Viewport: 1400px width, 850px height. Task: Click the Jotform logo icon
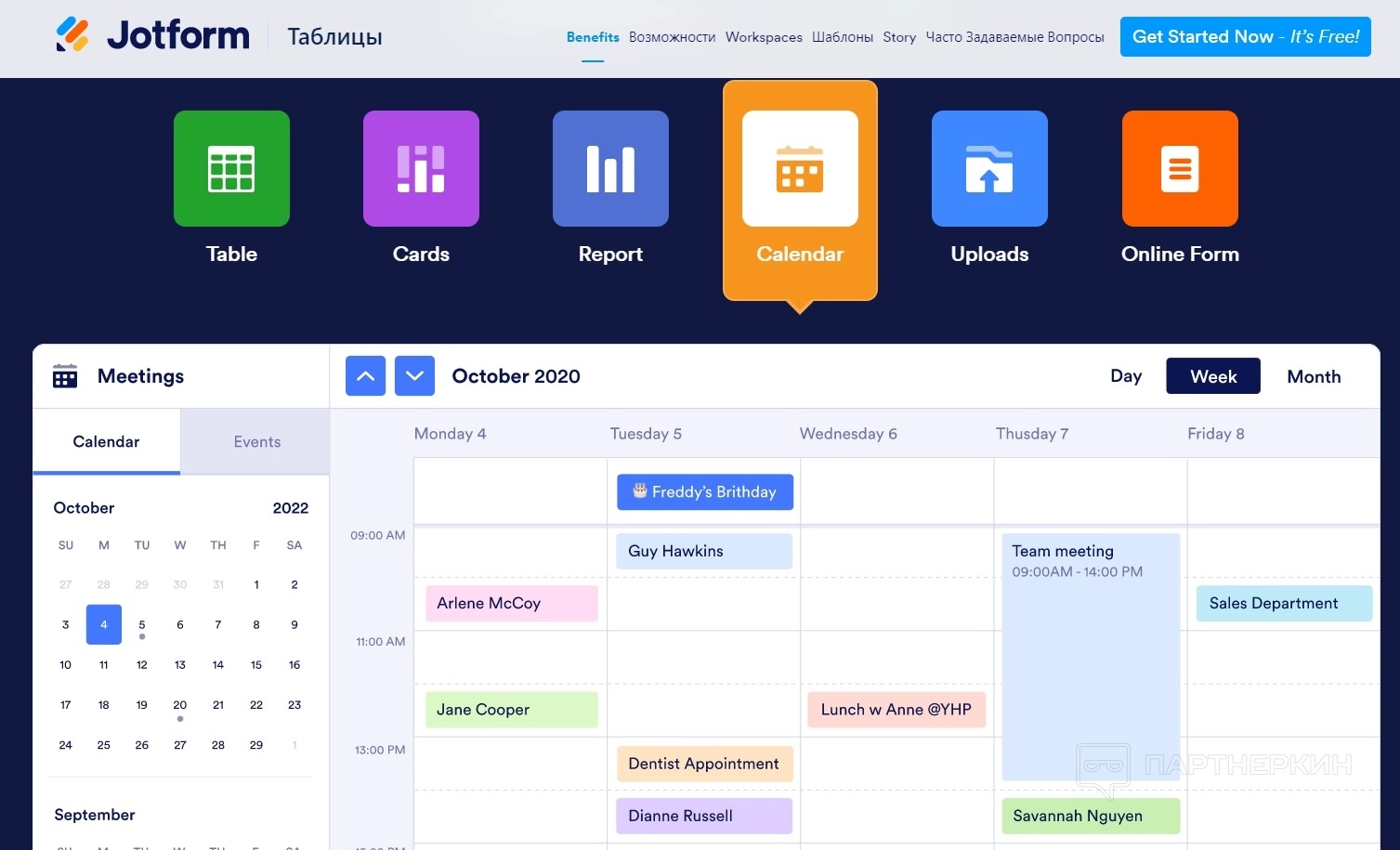pos(72,35)
